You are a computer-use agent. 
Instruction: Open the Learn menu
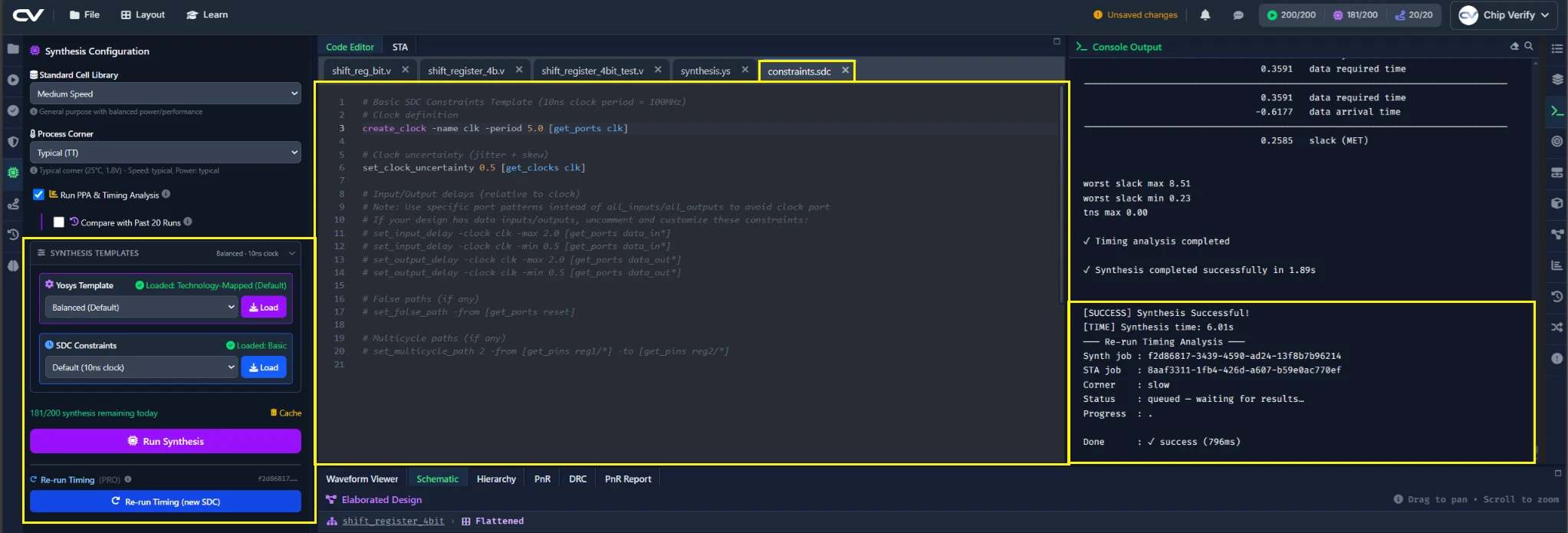pos(207,15)
